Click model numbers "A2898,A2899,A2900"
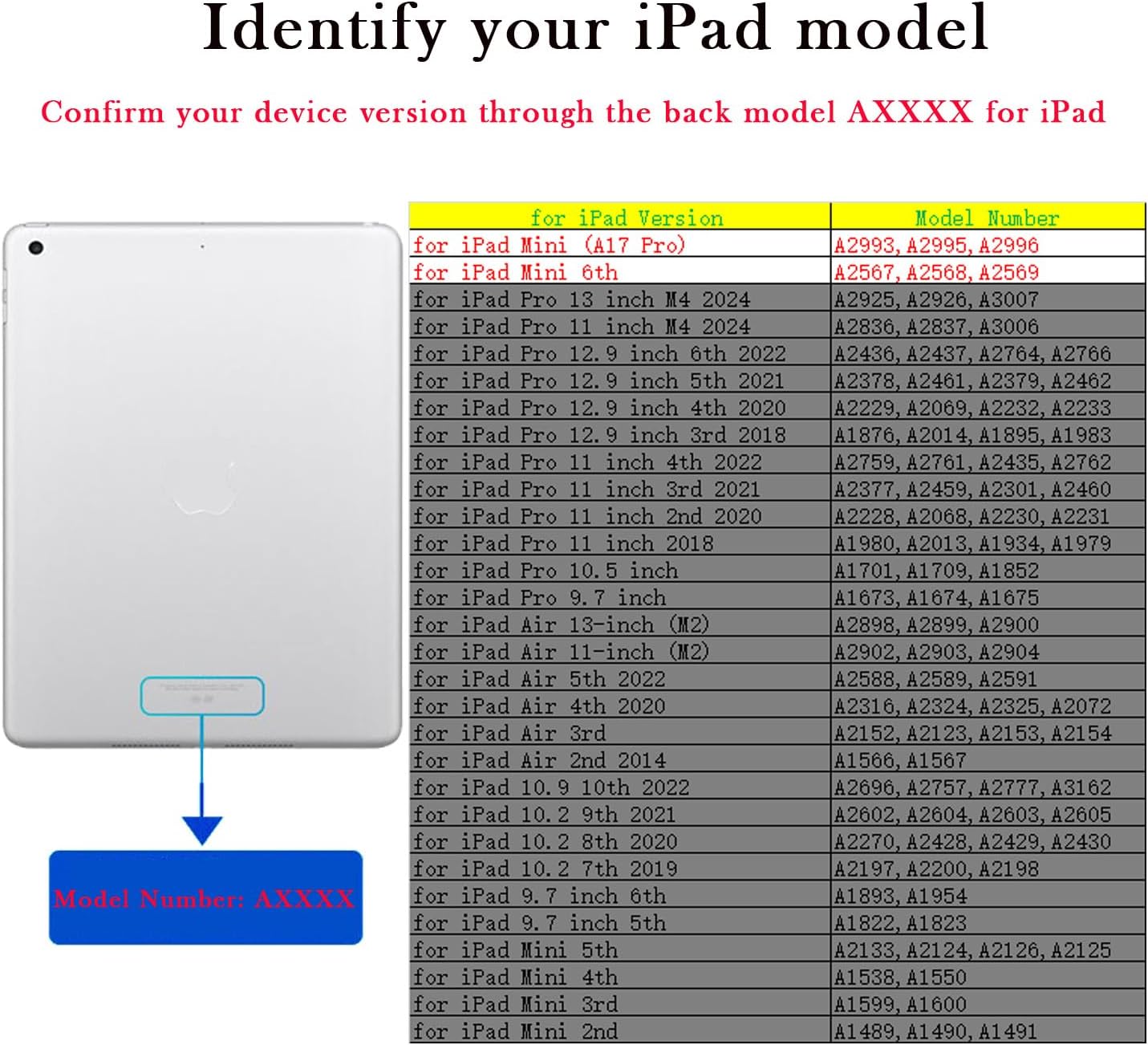 936,625
